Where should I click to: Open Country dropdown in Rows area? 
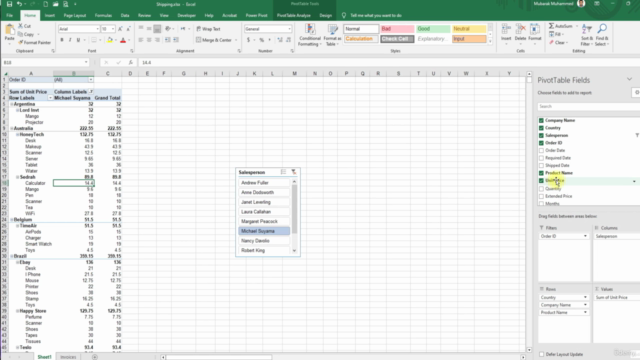(x=585, y=297)
